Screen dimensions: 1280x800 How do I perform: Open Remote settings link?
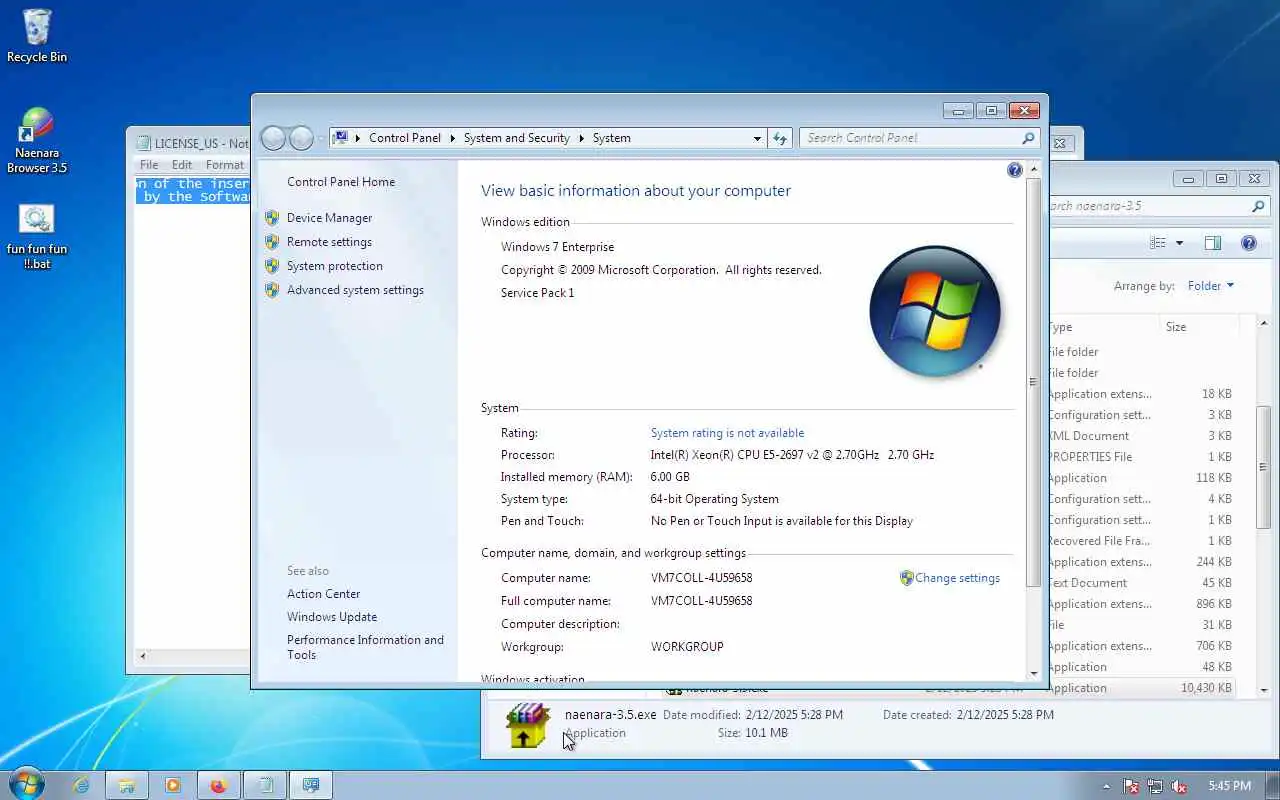coord(329,242)
